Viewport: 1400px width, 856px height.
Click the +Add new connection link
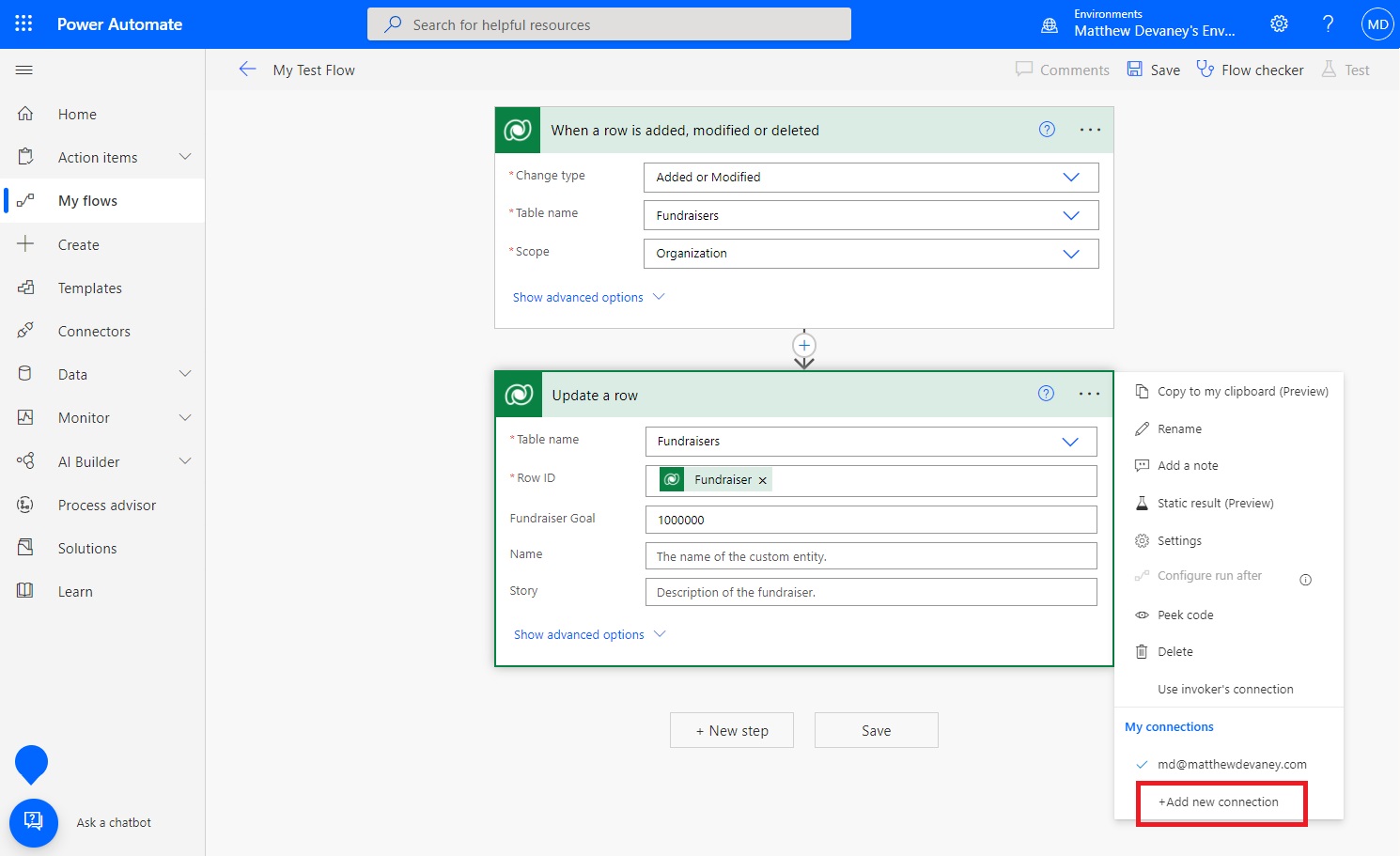(1220, 802)
